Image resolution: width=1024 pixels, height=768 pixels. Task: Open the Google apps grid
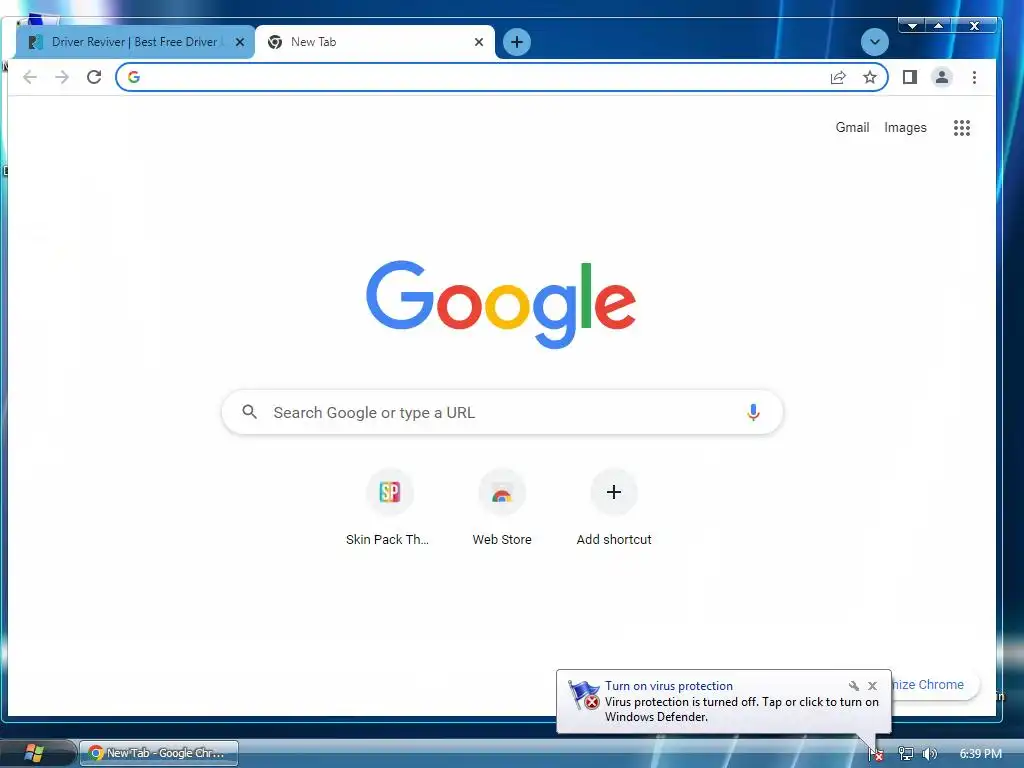click(x=961, y=128)
